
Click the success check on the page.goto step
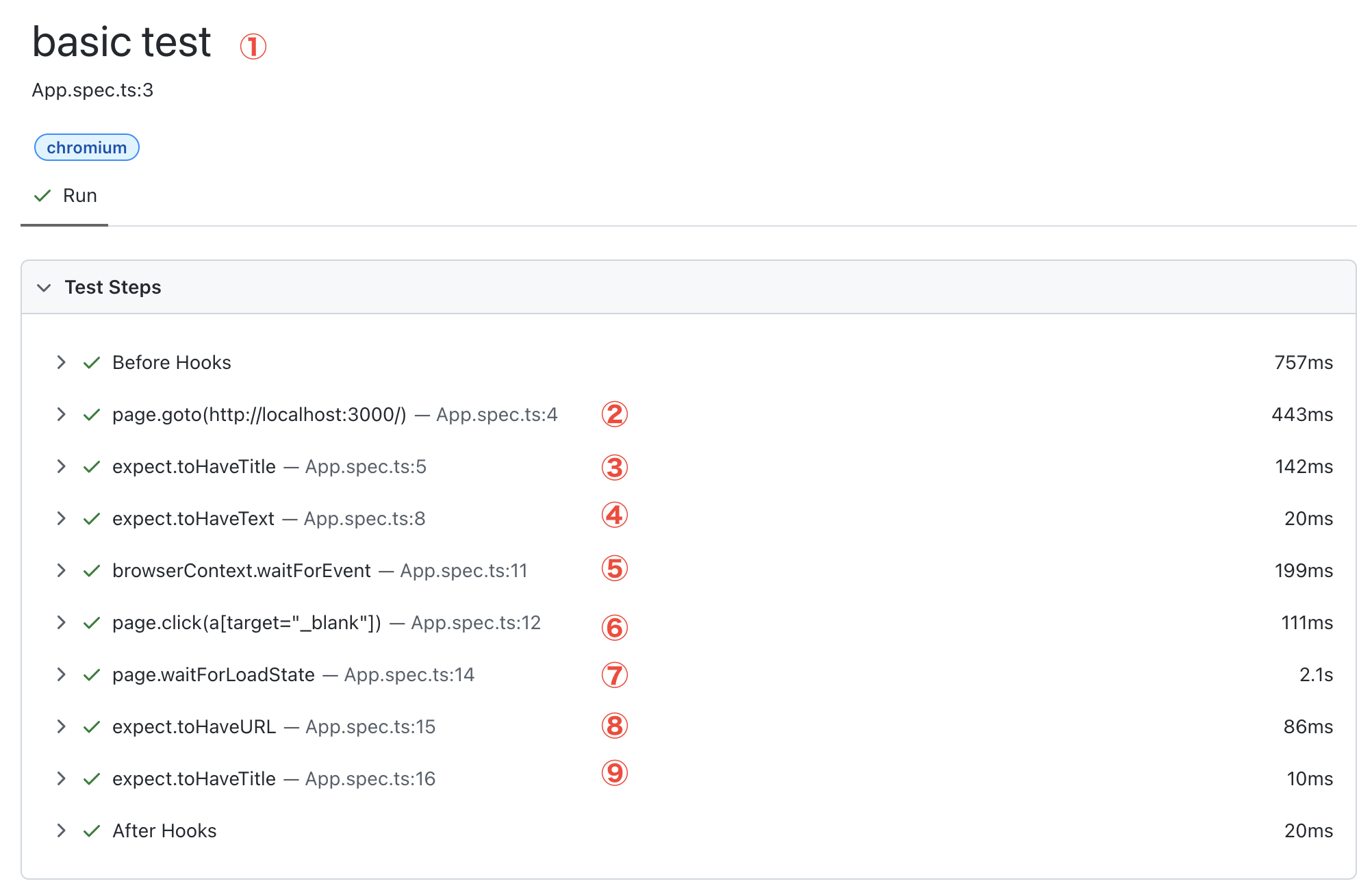pyautogui.click(x=92, y=414)
